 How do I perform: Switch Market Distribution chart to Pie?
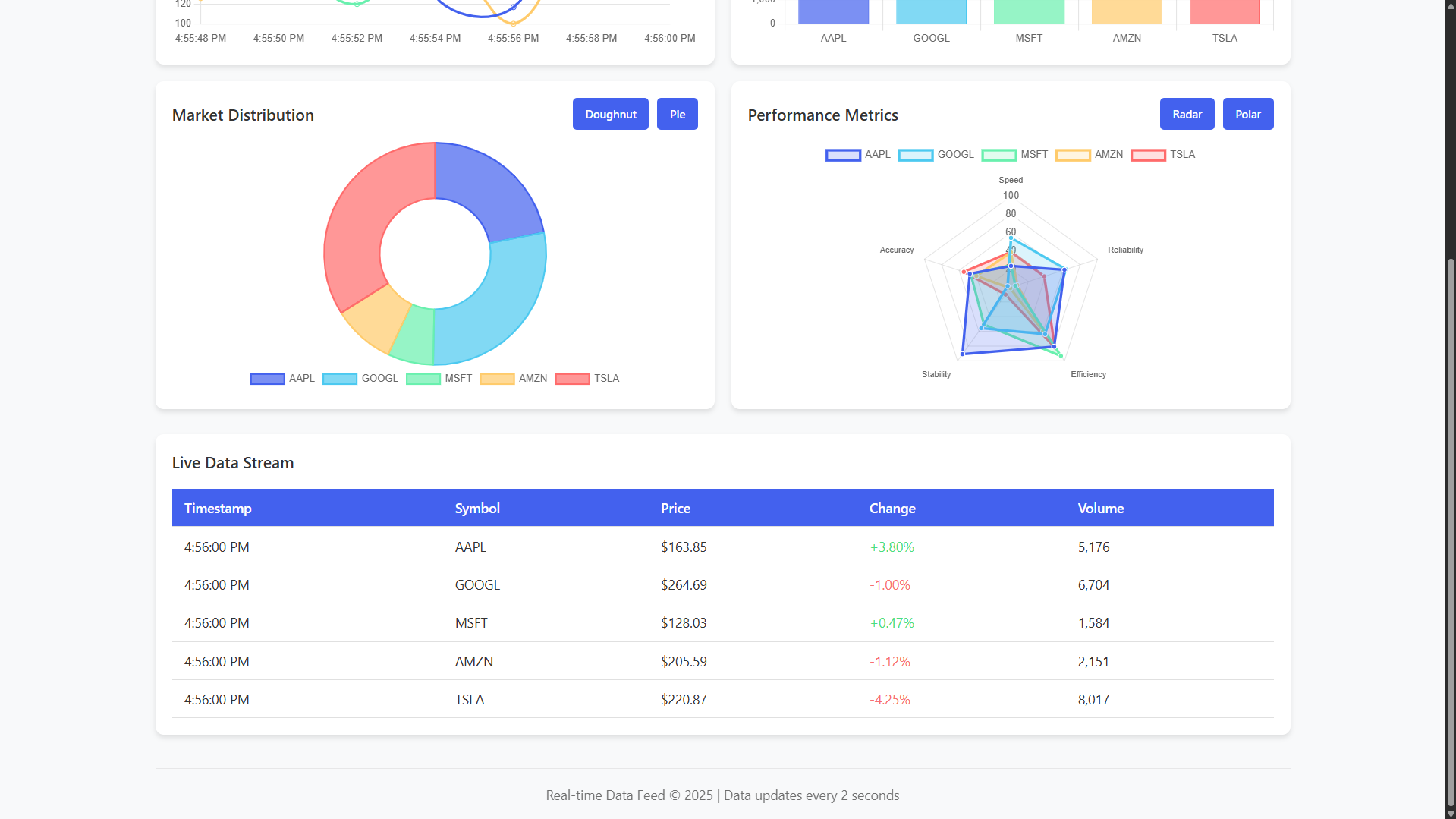click(x=677, y=114)
